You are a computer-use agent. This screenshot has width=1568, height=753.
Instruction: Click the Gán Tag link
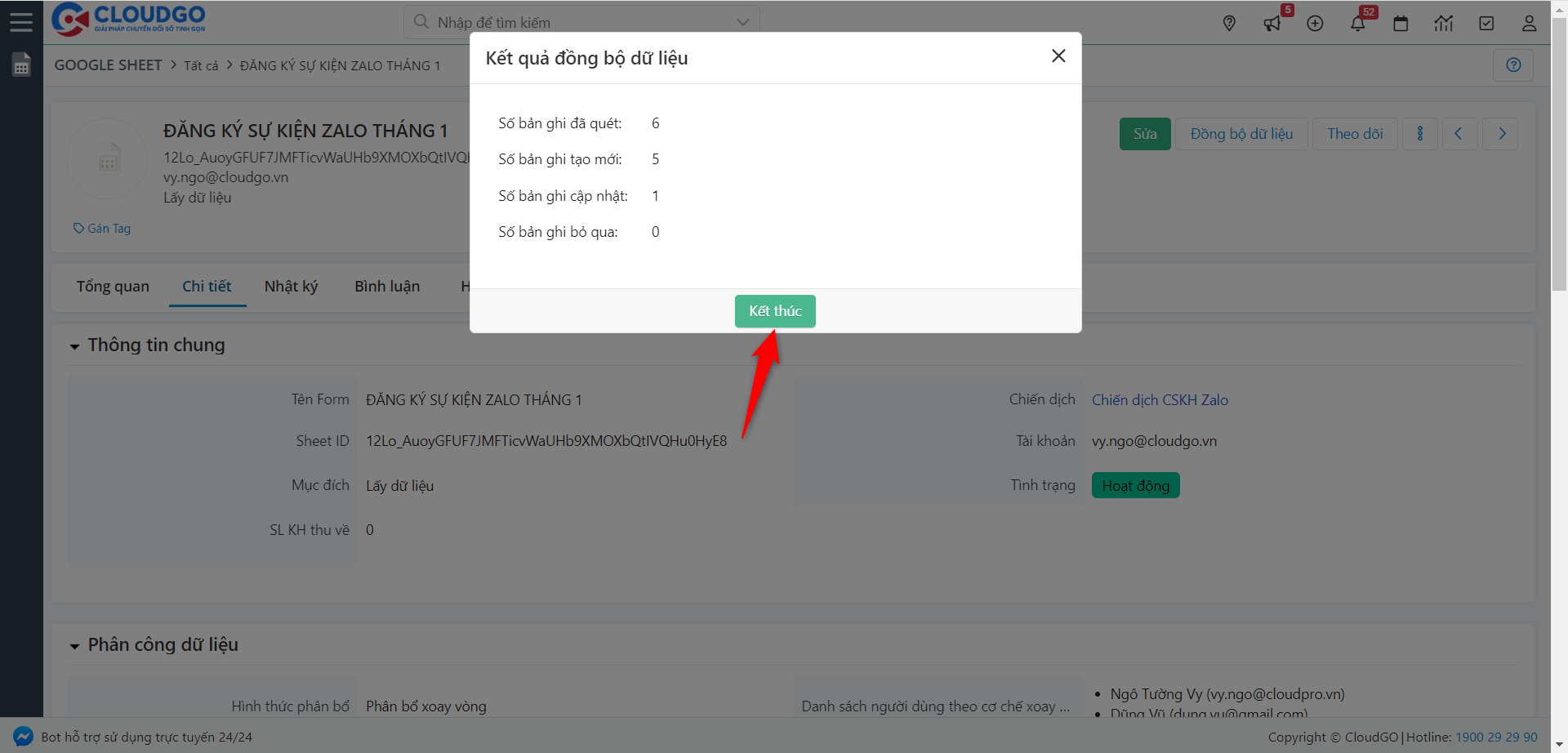(x=103, y=229)
